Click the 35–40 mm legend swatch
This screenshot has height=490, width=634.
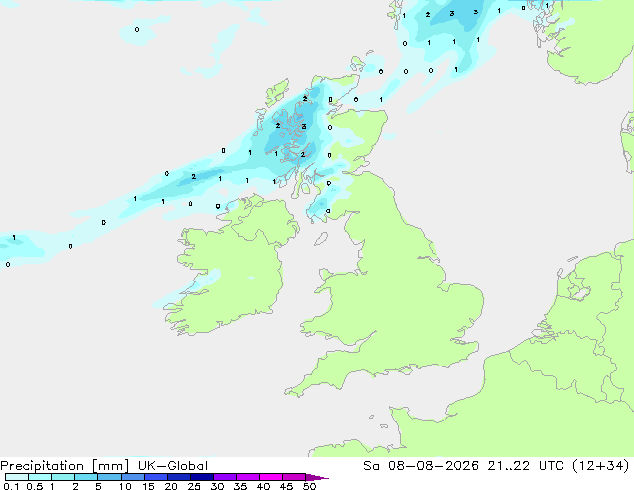point(247,477)
